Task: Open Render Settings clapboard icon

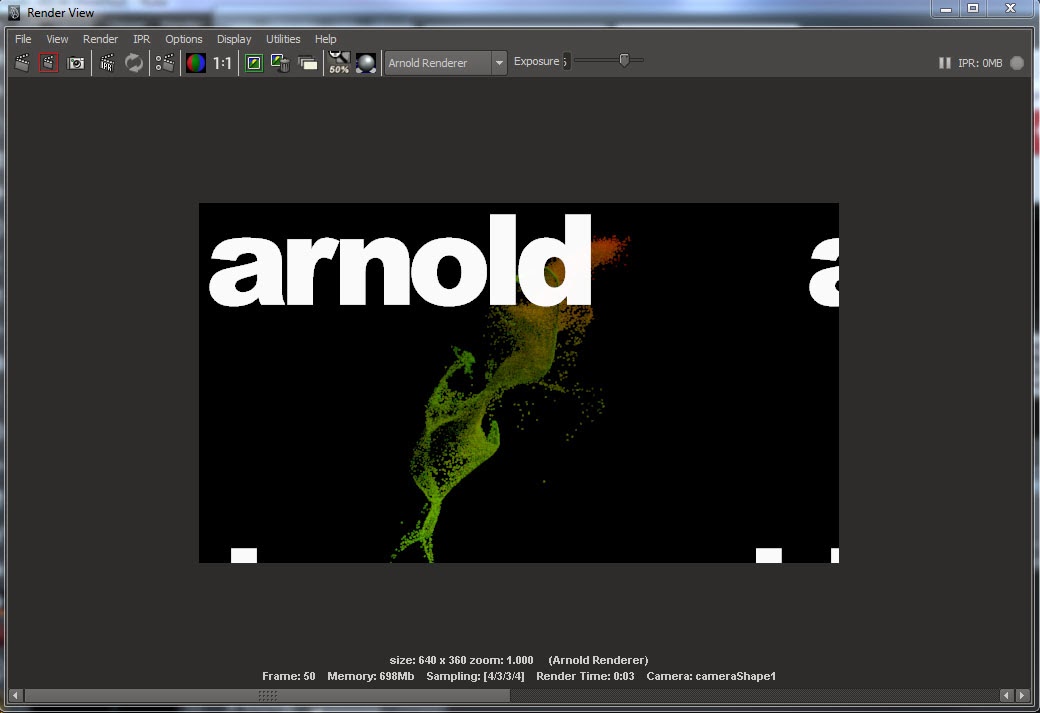Action: pos(165,63)
